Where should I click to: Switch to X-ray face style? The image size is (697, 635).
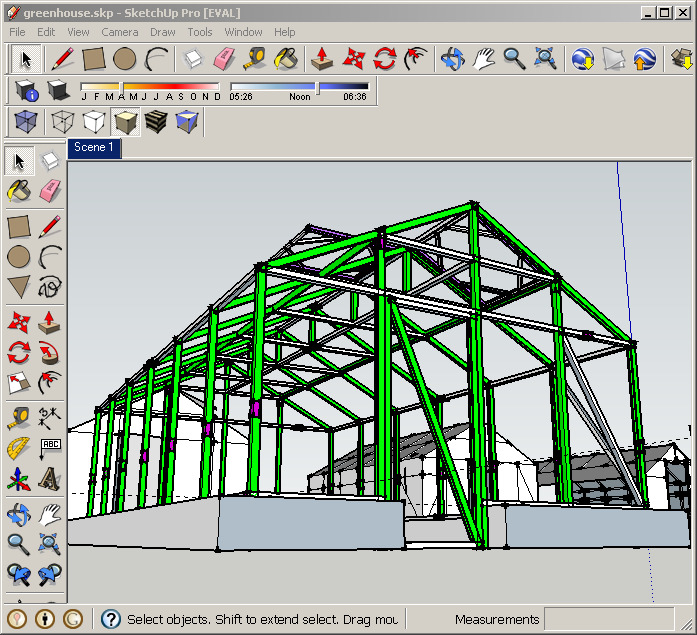[x=26, y=123]
